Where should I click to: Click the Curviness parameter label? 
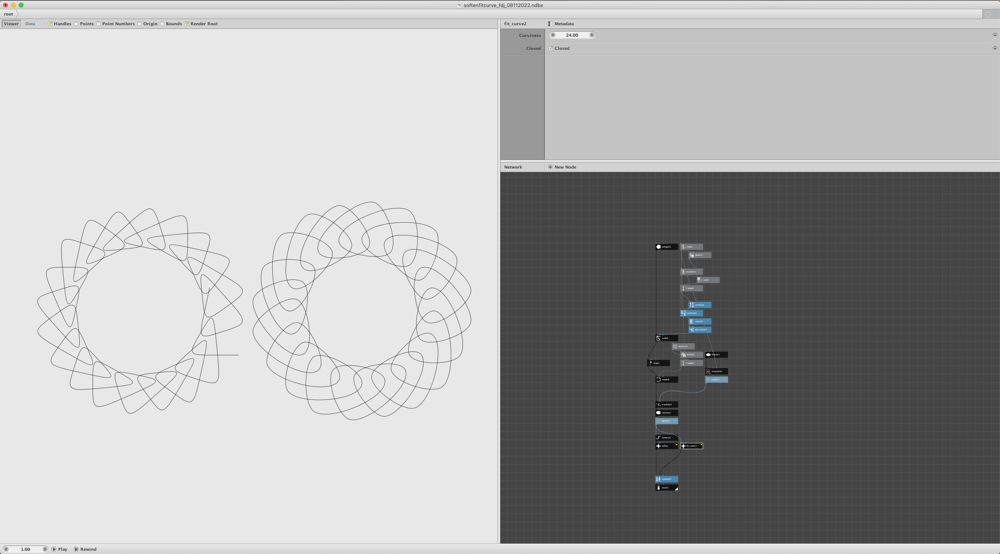tap(530, 35)
